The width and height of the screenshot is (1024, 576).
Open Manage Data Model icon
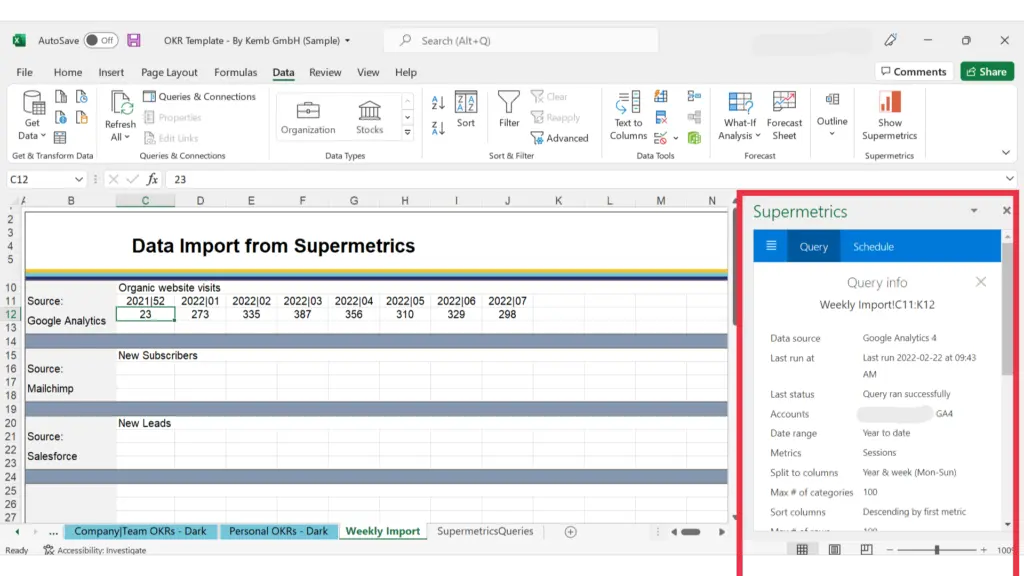point(694,138)
